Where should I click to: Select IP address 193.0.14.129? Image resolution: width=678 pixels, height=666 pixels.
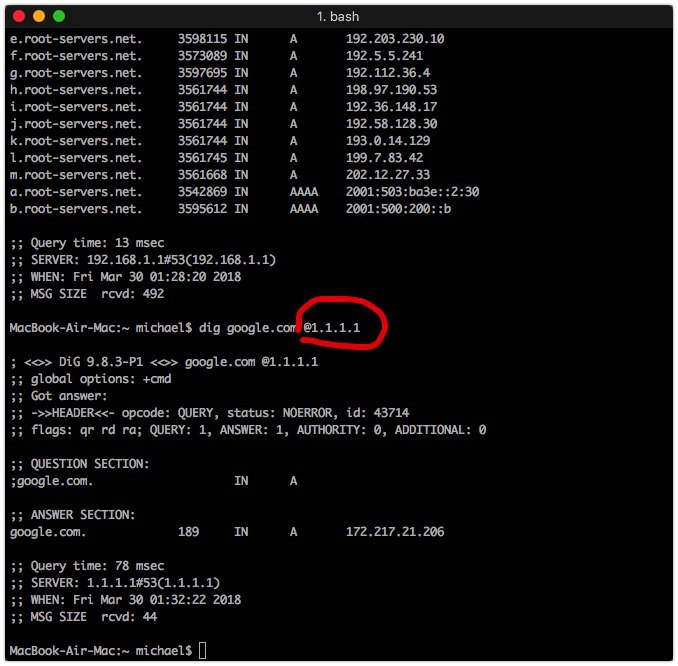pos(388,141)
